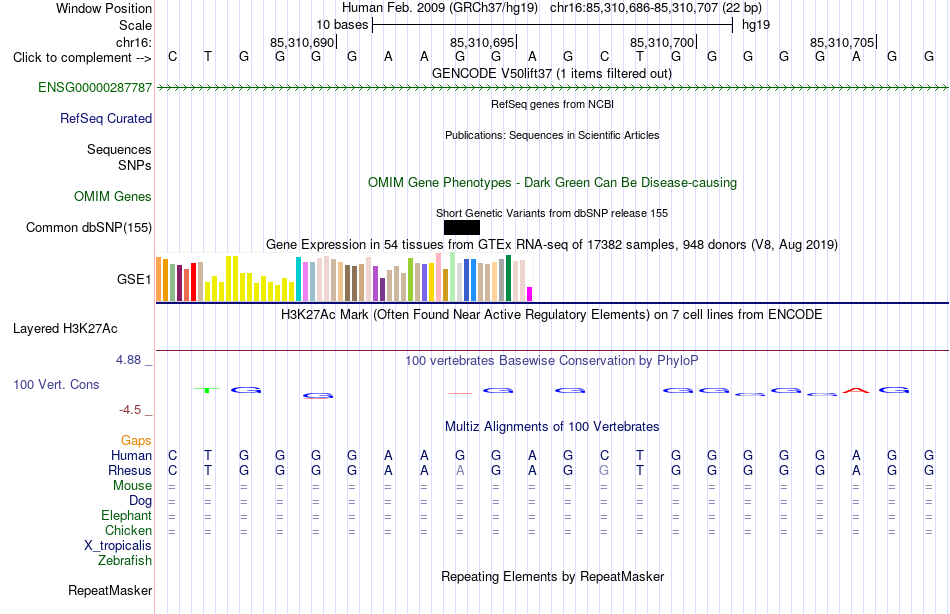
Task: Click the GTEx 'Gene Expression in 54 tissues' title
Action: (x=552, y=244)
